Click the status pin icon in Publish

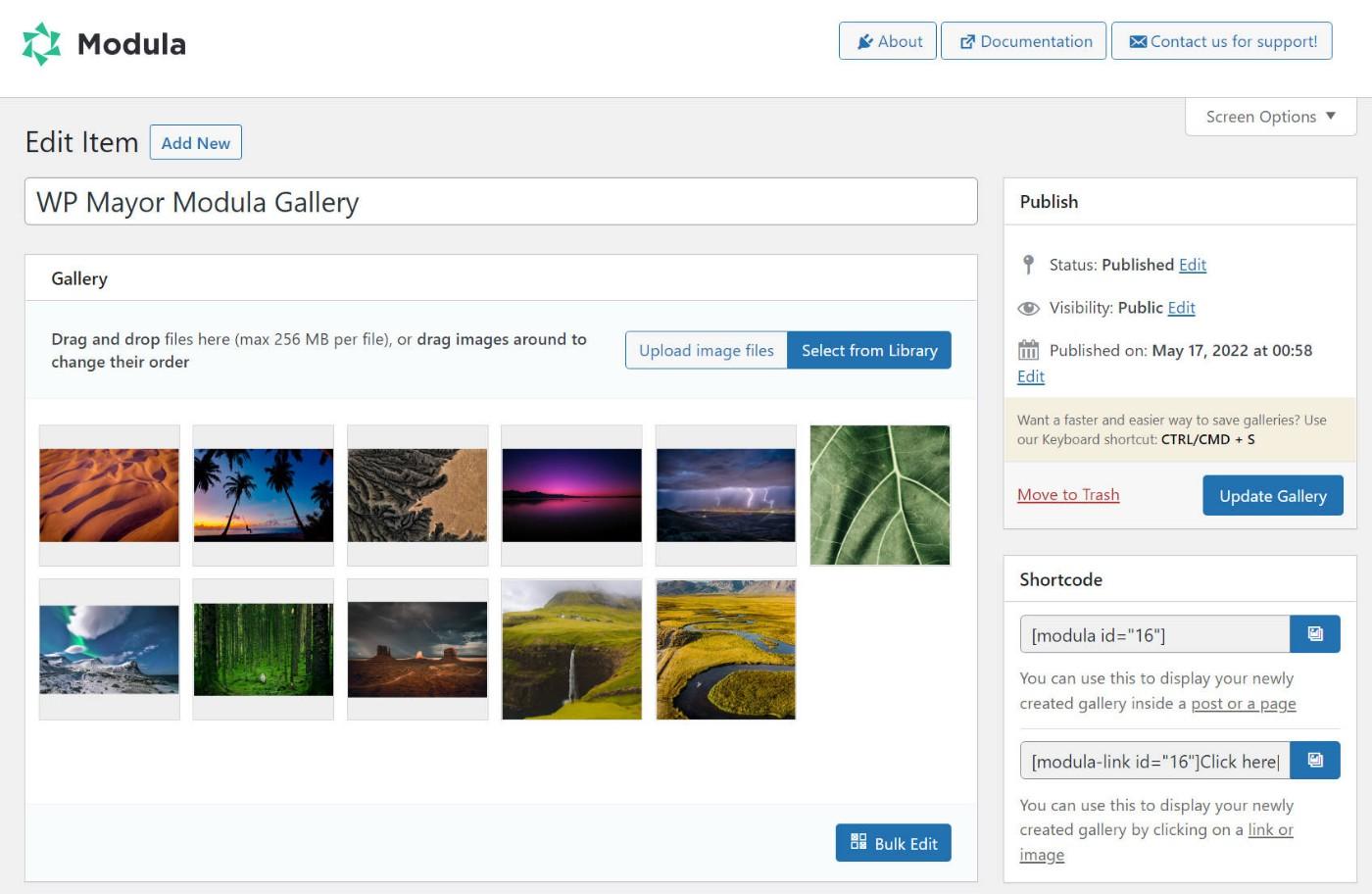tap(1028, 265)
